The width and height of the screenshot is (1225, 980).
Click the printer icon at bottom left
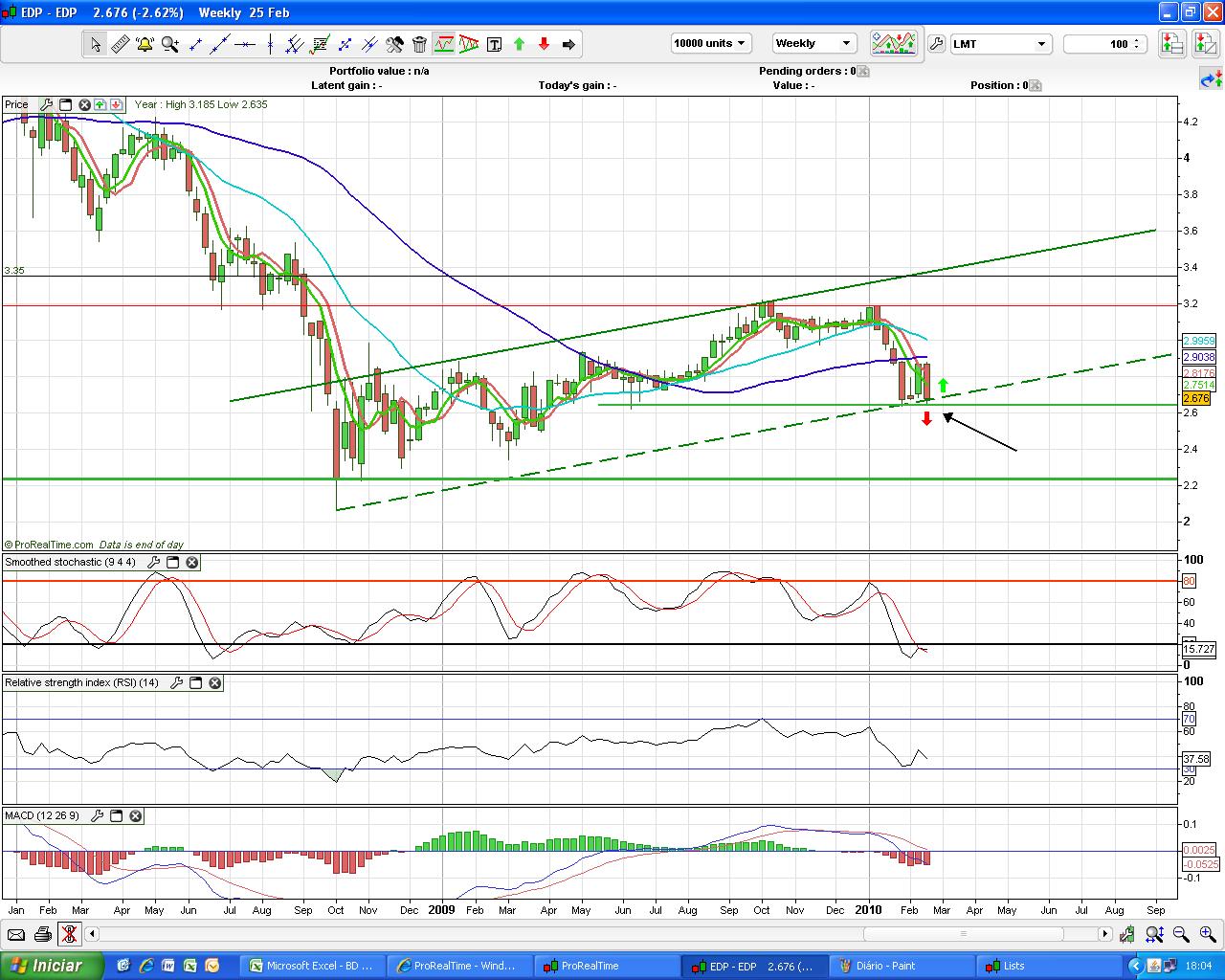42,934
